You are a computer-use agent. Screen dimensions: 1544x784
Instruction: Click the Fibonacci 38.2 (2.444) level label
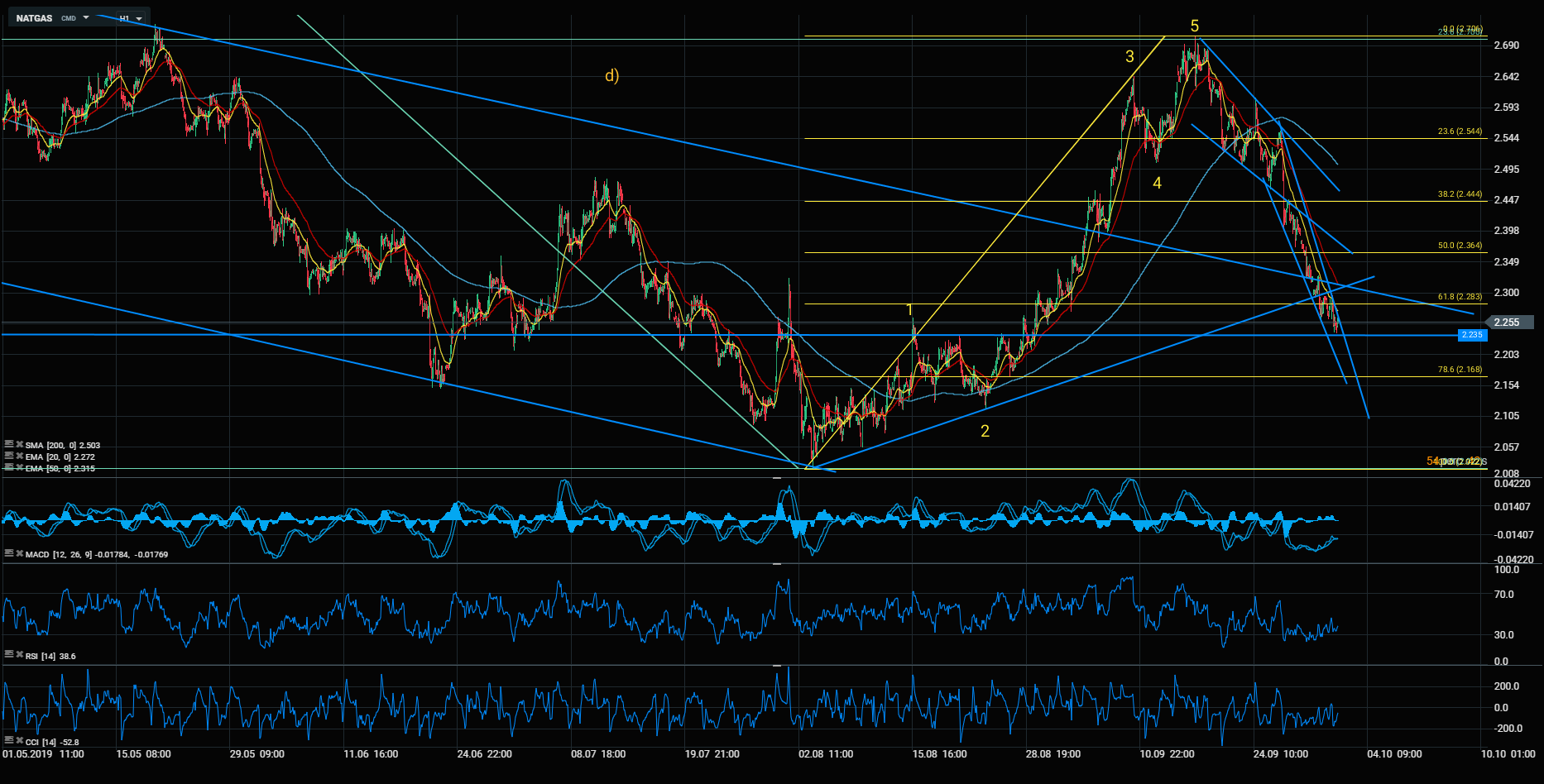click(1460, 194)
